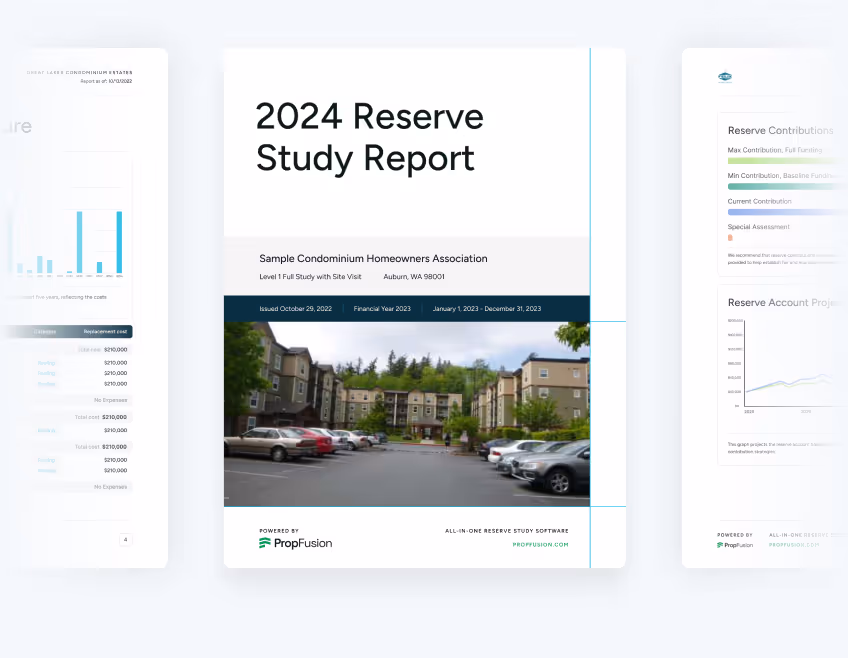
Task: Click the blue badge logo atop the right page
Action: pyautogui.click(x=725, y=77)
